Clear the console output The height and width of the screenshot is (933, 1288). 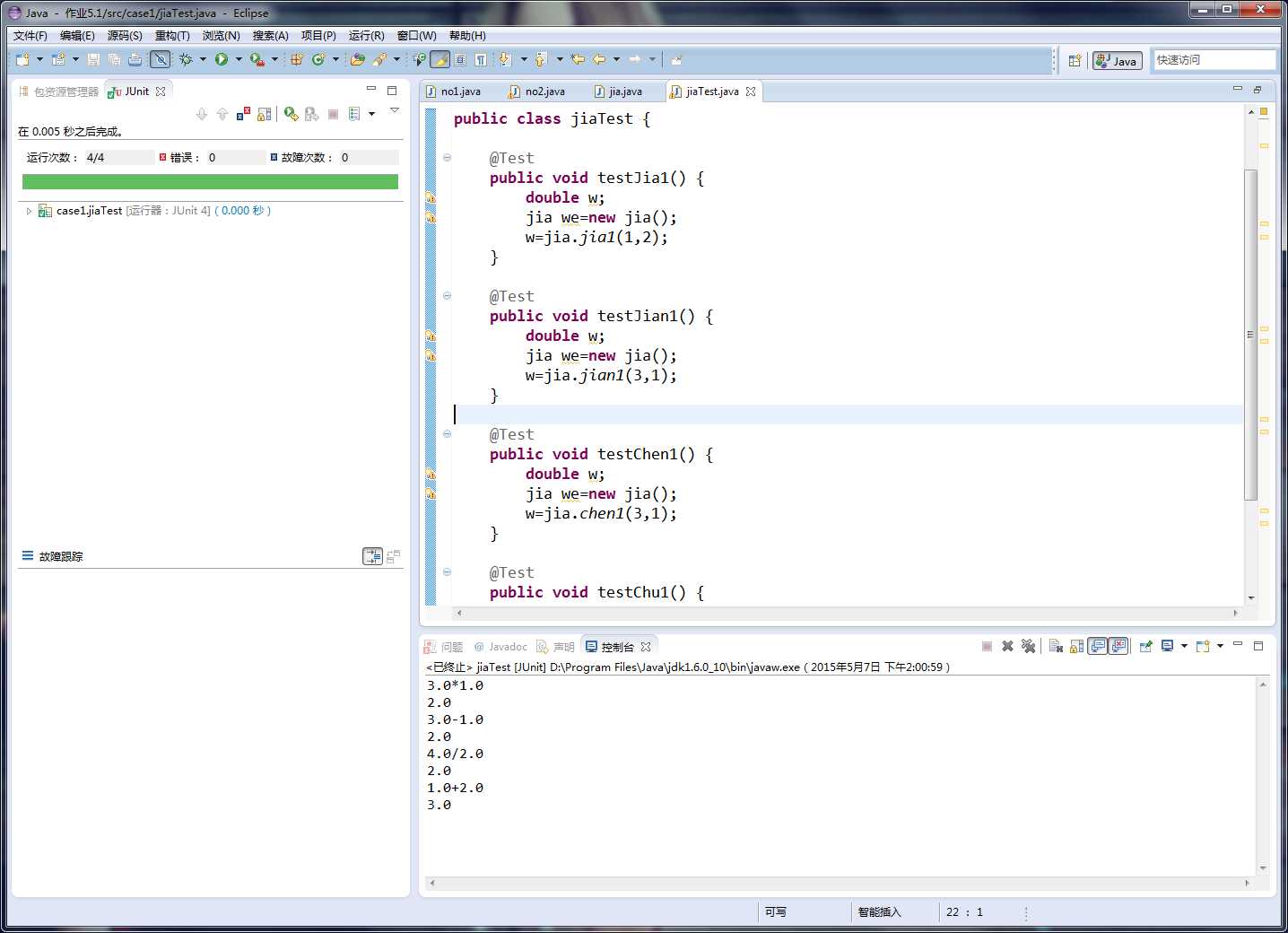point(1056,646)
